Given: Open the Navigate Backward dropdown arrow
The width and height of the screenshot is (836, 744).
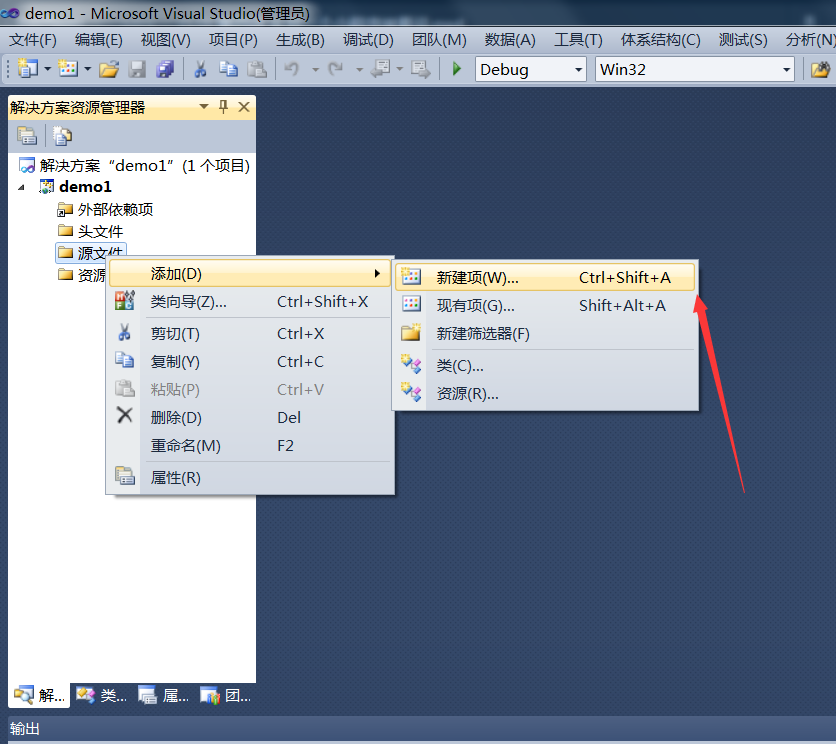Looking at the screenshot, I should [400, 69].
